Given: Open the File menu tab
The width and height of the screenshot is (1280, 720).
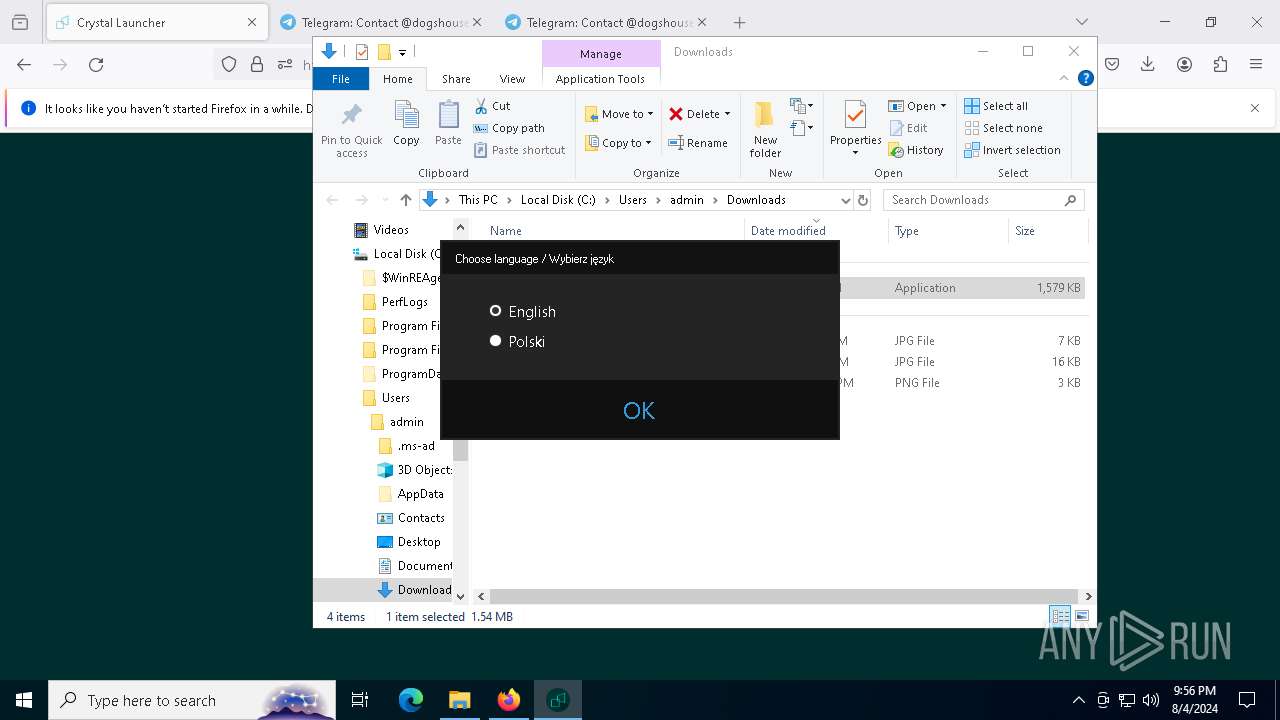Looking at the screenshot, I should (x=341, y=79).
